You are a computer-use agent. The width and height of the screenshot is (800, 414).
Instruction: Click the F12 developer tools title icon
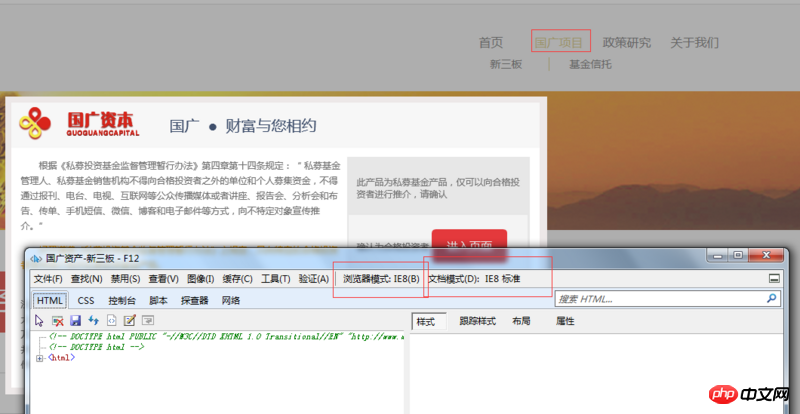click(x=36, y=259)
